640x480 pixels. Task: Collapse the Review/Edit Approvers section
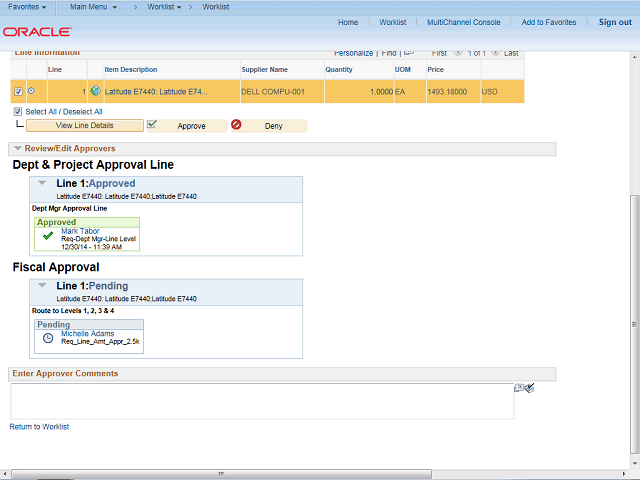point(18,149)
